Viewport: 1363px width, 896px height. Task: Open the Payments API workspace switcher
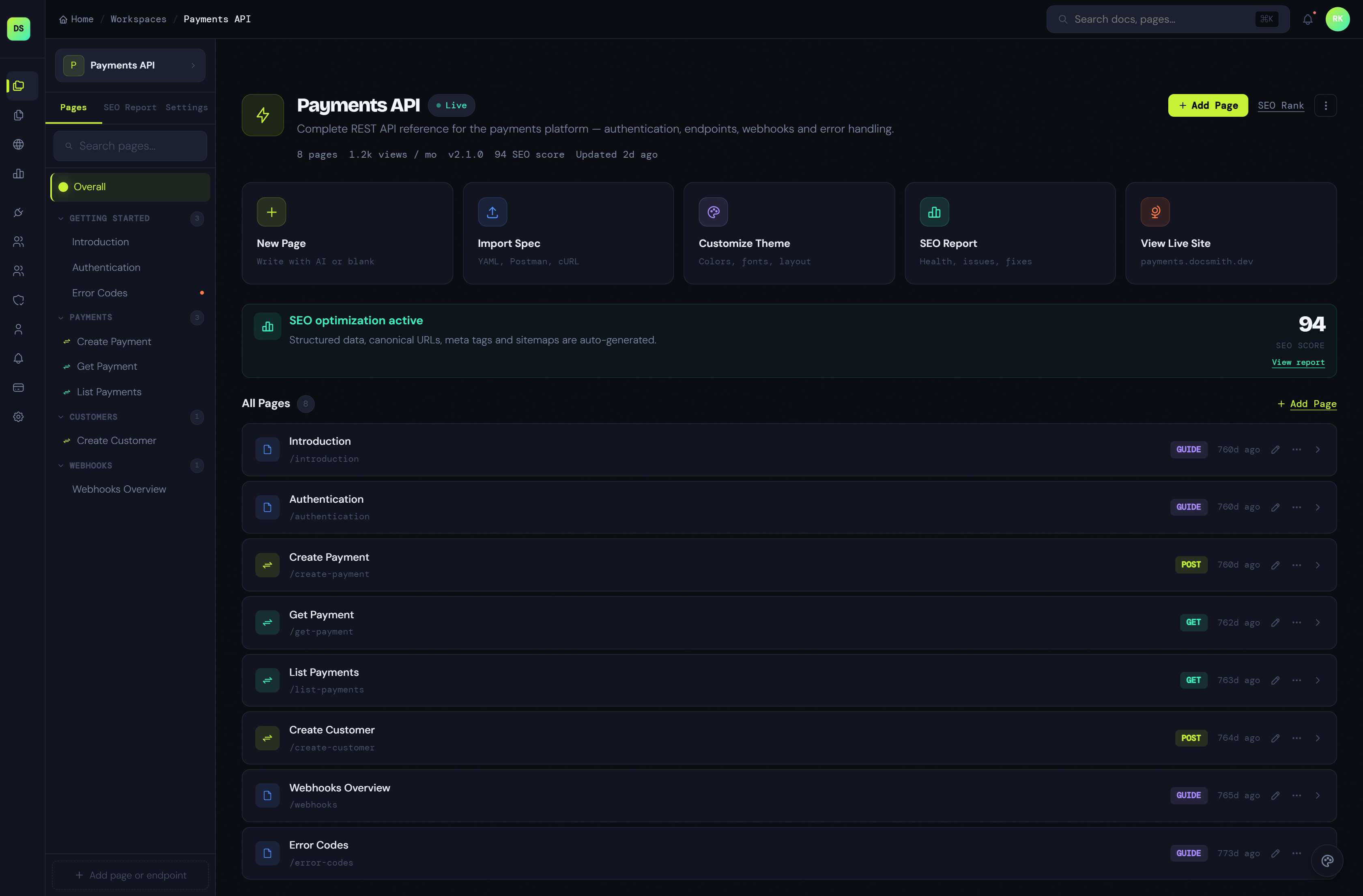pyautogui.click(x=130, y=65)
